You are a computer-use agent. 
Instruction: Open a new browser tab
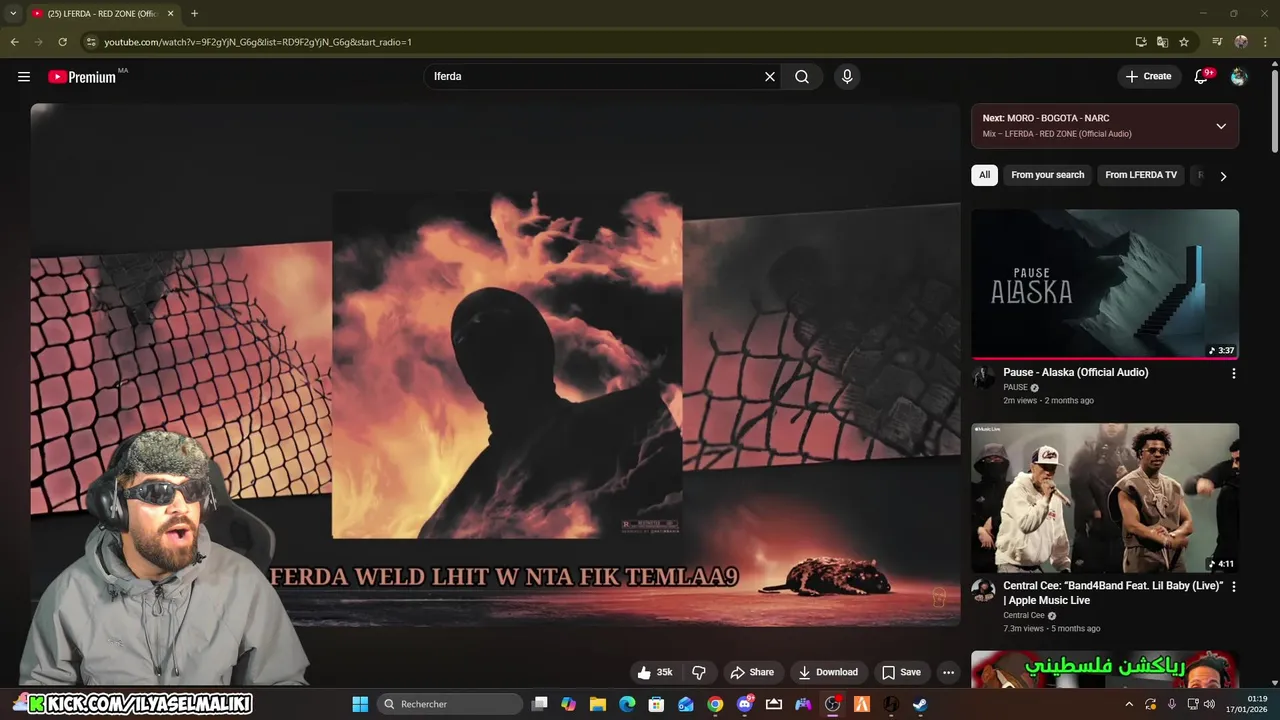click(x=194, y=14)
